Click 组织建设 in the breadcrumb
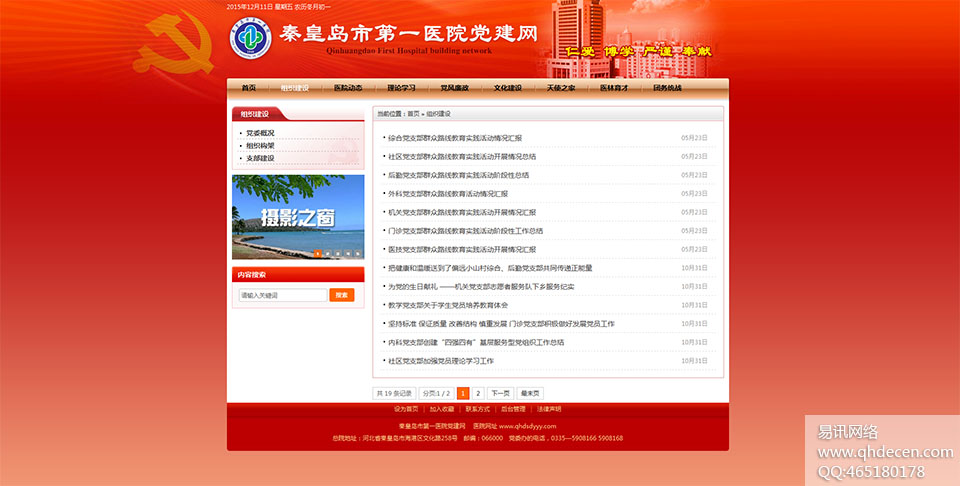Image resolution: width=960 pixels, height=486 pixels. [x=438, y=114]
